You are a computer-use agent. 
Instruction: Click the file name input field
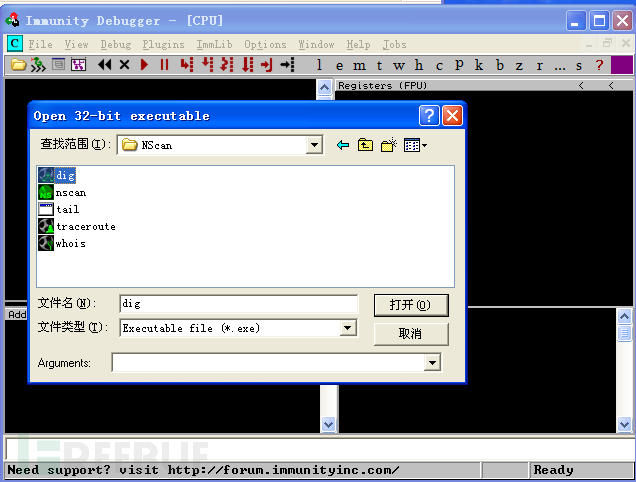coord(239,303)
